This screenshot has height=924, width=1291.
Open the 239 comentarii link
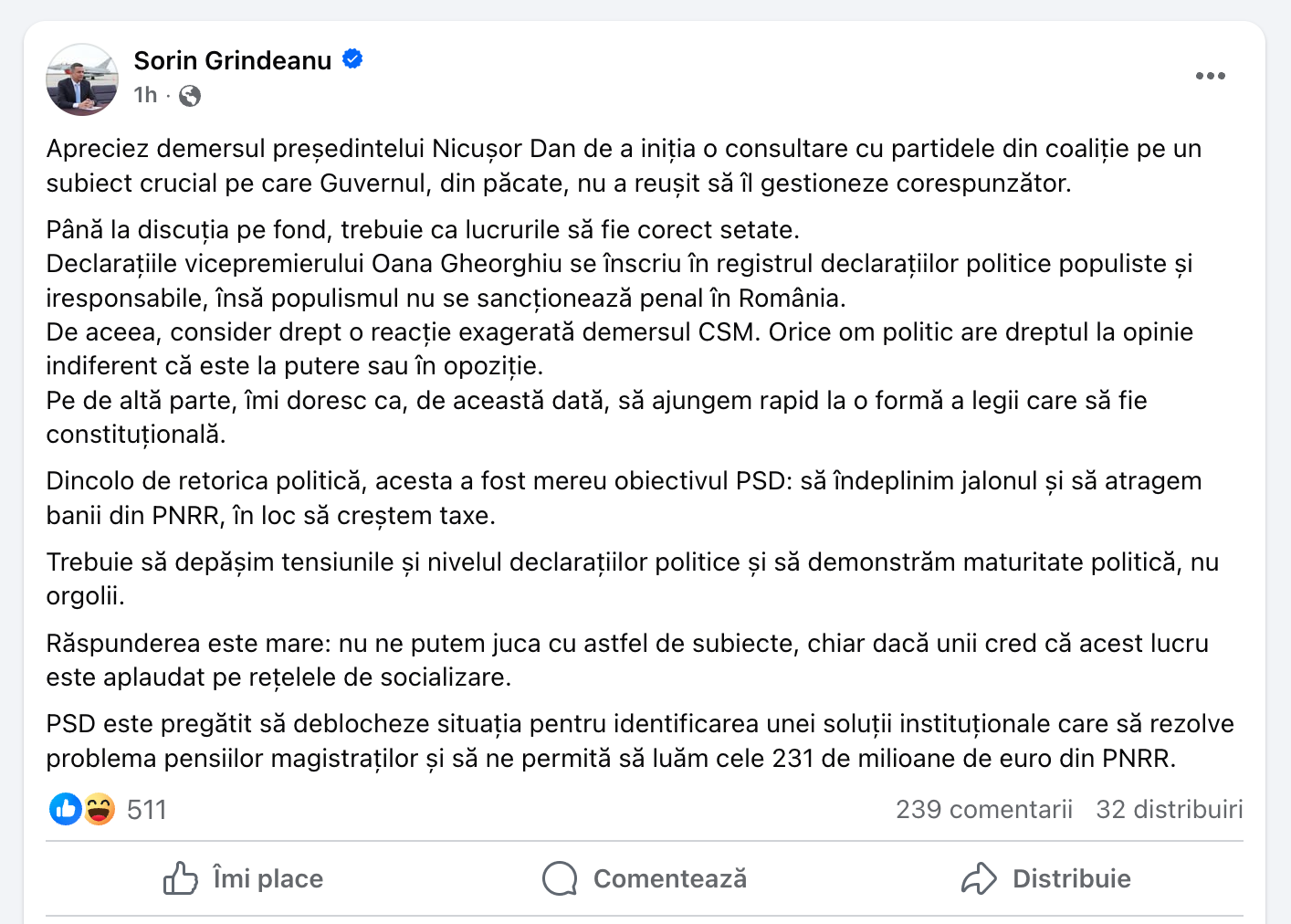coord(983,810)
